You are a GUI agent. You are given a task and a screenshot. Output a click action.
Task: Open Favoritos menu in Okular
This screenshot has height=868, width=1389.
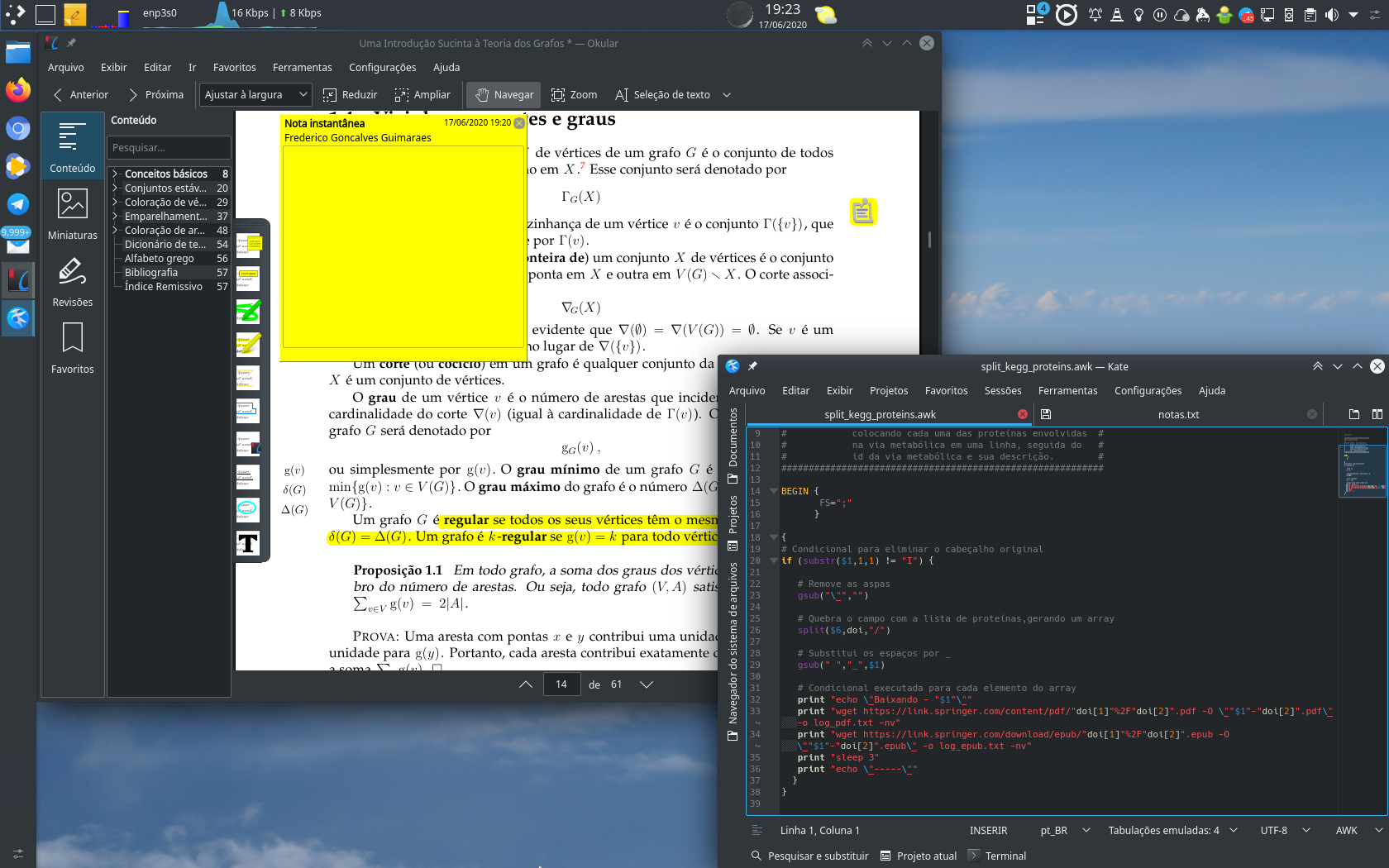(x=235, y=68)
